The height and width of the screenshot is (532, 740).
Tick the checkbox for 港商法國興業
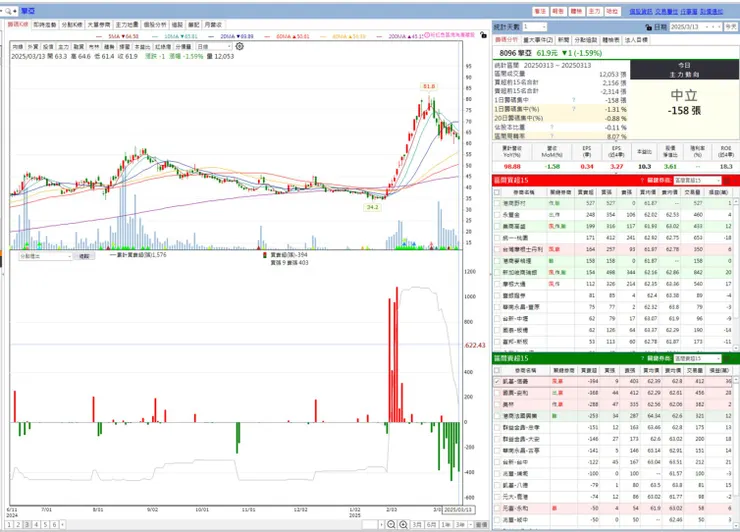[x=497, y=416]
